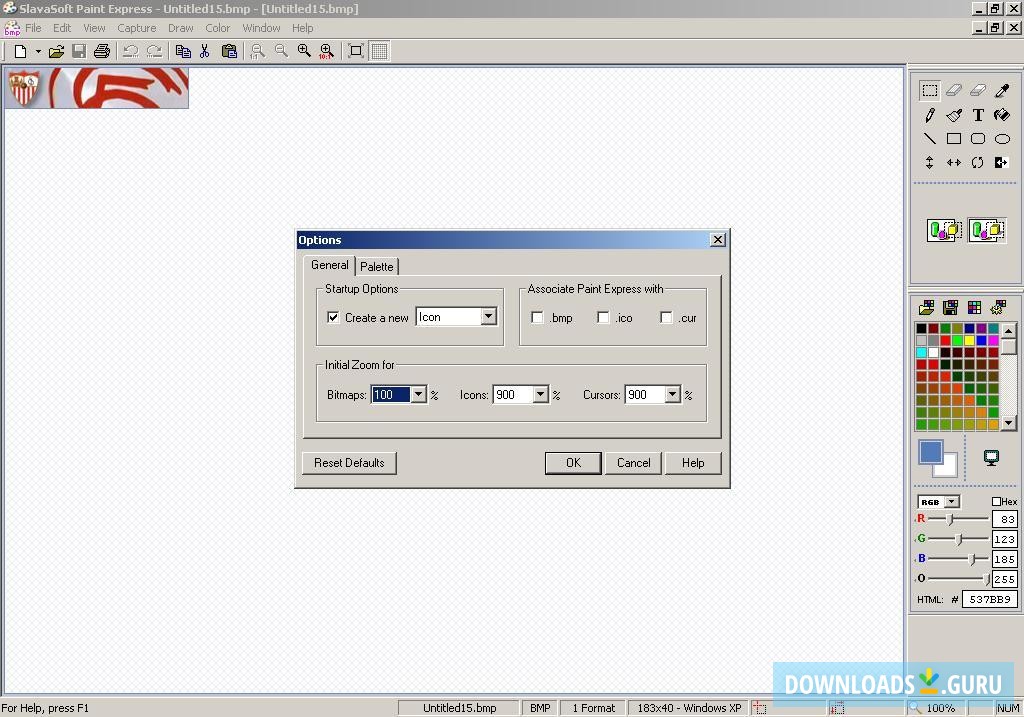
Task: Click the Zoom 1:1 icon
Action: coord(258,51)
